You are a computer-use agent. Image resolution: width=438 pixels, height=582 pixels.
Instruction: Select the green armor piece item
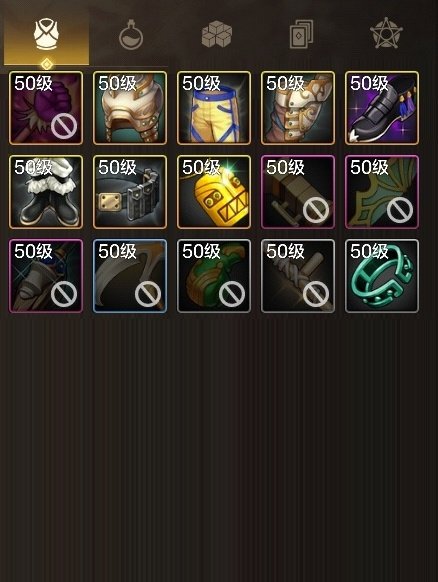pyautogui.click(x=214, y=276)
